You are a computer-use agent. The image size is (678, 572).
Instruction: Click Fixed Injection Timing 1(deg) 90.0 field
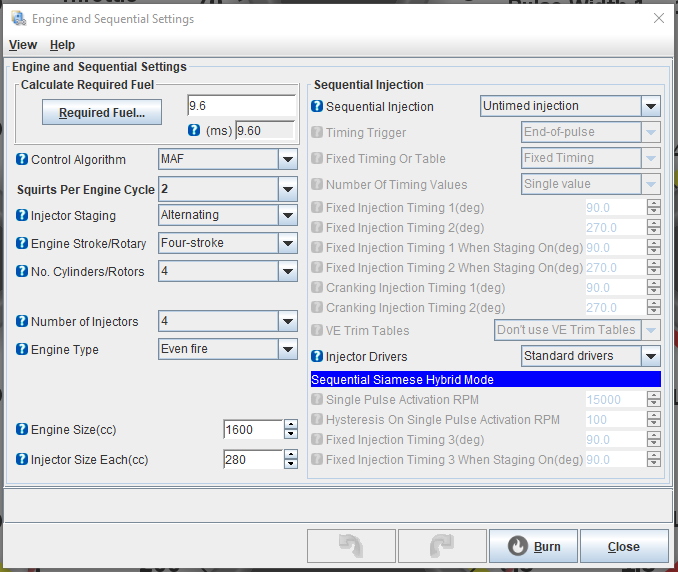(x=616, y=208)
